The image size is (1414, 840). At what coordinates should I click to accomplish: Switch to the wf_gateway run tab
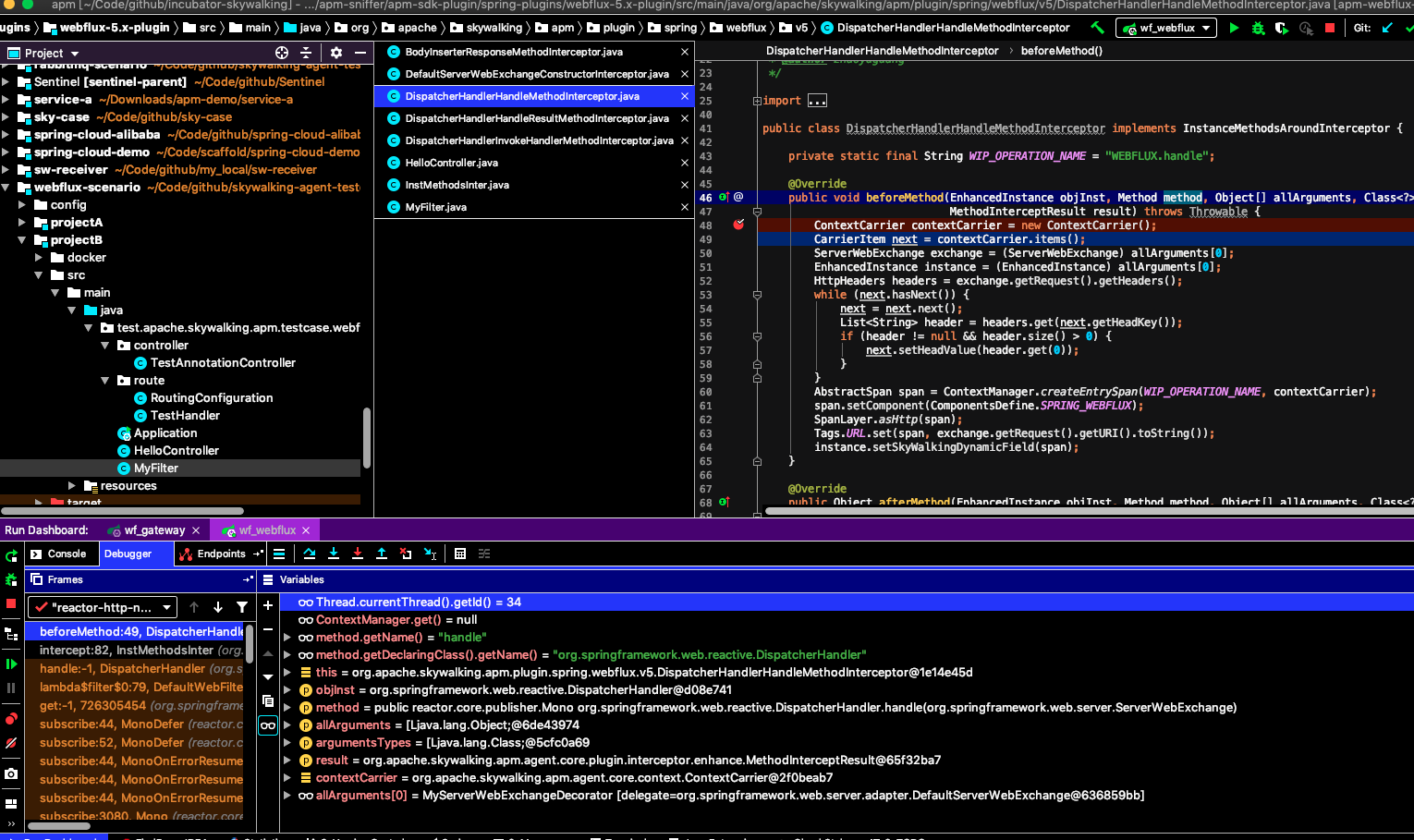(x=153, y=530)
